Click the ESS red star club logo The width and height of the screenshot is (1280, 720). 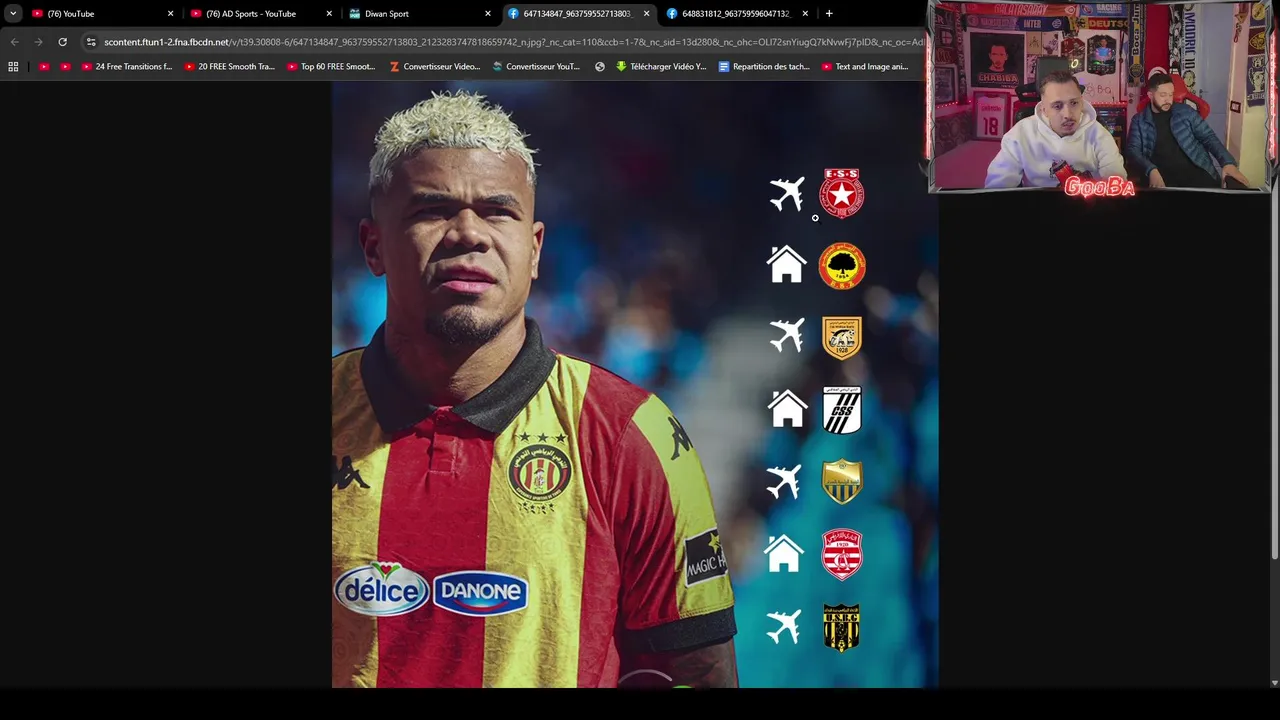coord(842,192)
